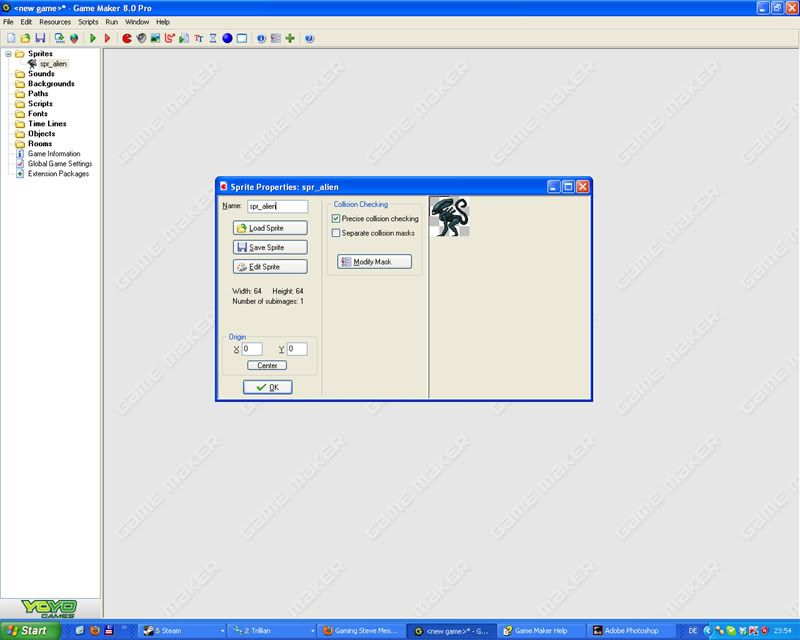Collapse the Sprites folder in tree

[x=8, y=54]
